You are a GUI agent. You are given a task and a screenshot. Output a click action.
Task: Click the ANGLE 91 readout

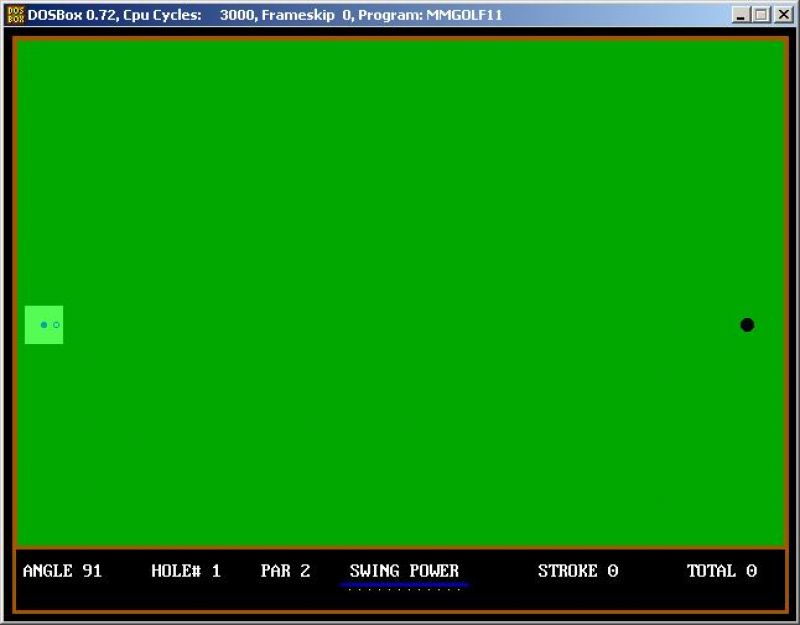(62, 570)
